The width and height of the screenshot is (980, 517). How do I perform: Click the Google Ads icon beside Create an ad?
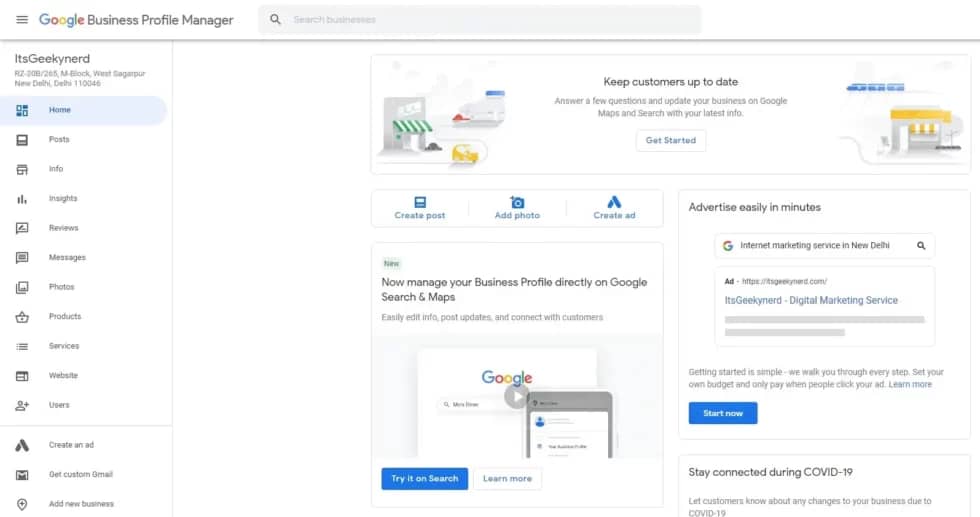pyautogui.click(x=22, y=445)
